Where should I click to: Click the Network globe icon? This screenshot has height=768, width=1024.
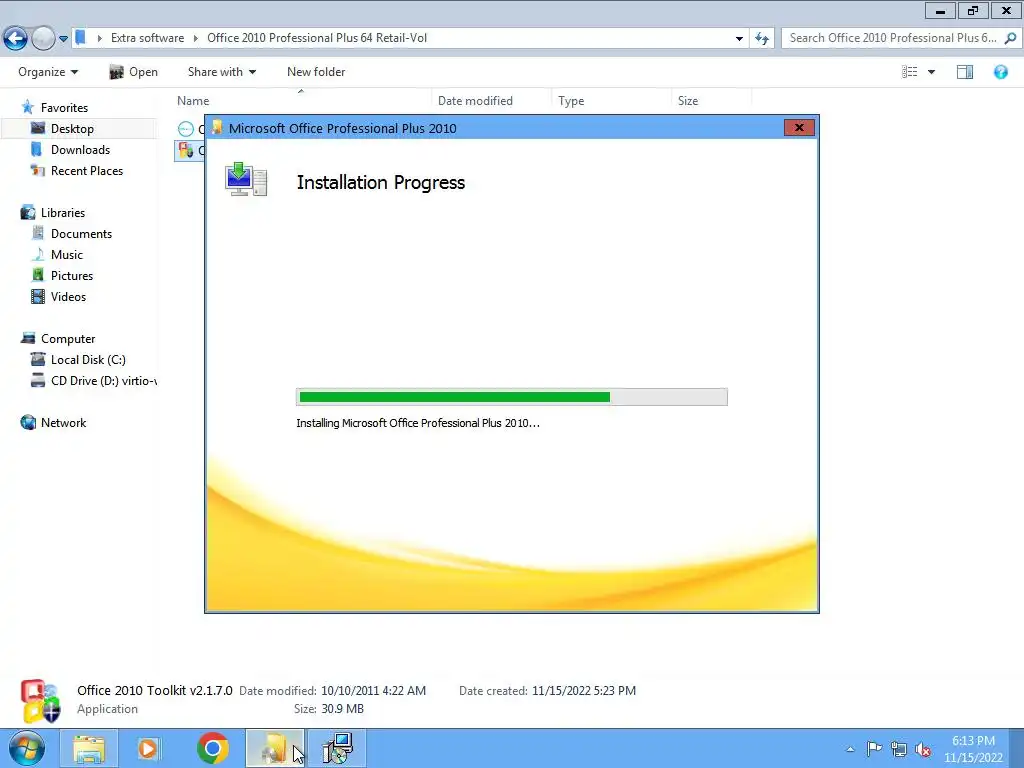click(28, 423)
